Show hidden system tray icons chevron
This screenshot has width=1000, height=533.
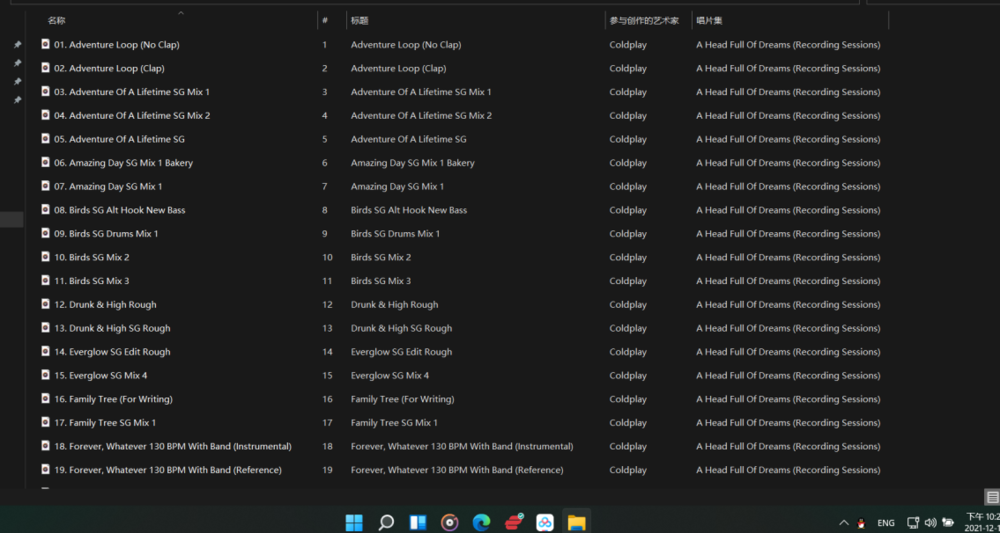coord(844,523)
